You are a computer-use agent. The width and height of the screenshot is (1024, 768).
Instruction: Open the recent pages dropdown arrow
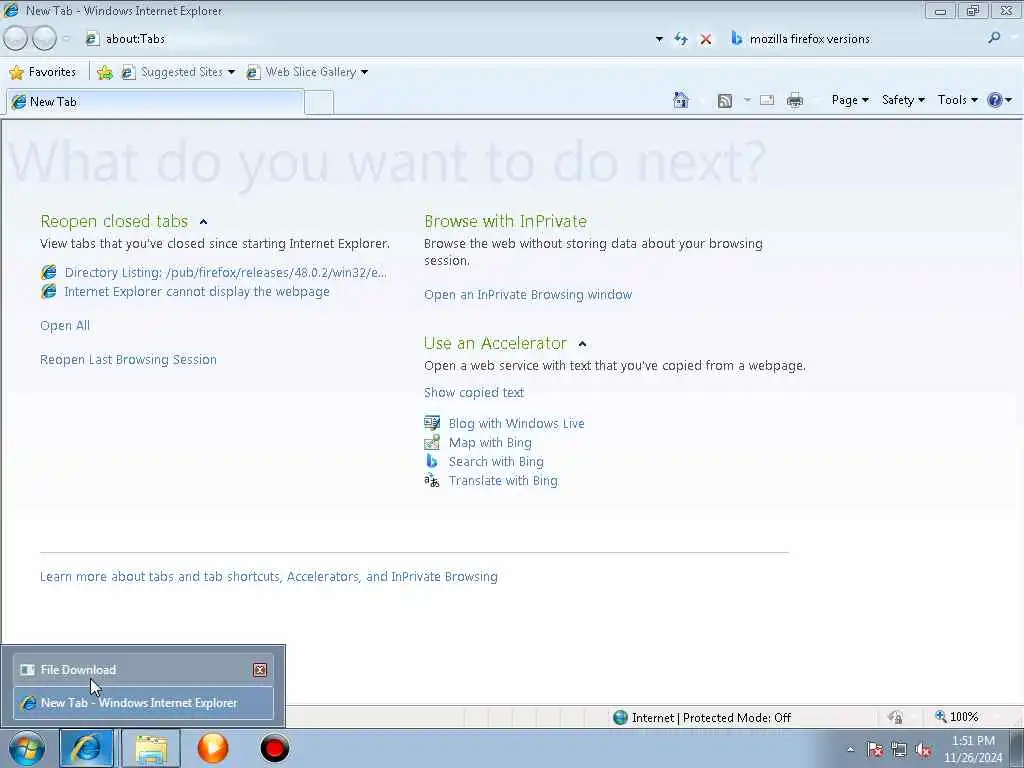66,39
